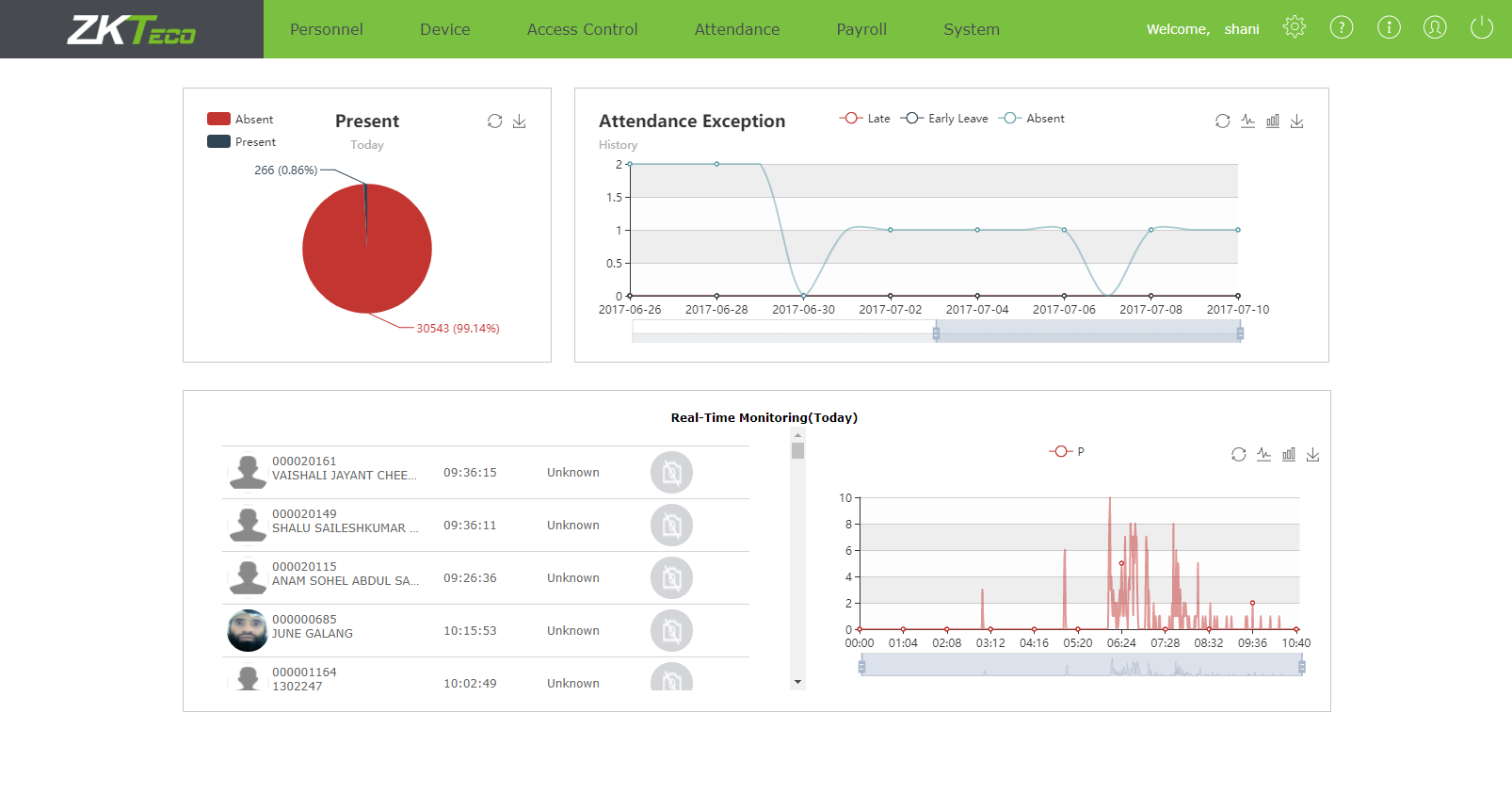The image size is (1512, 810).
Task: Click left handle of history zoom slider
Action: (x=936, y=332)
